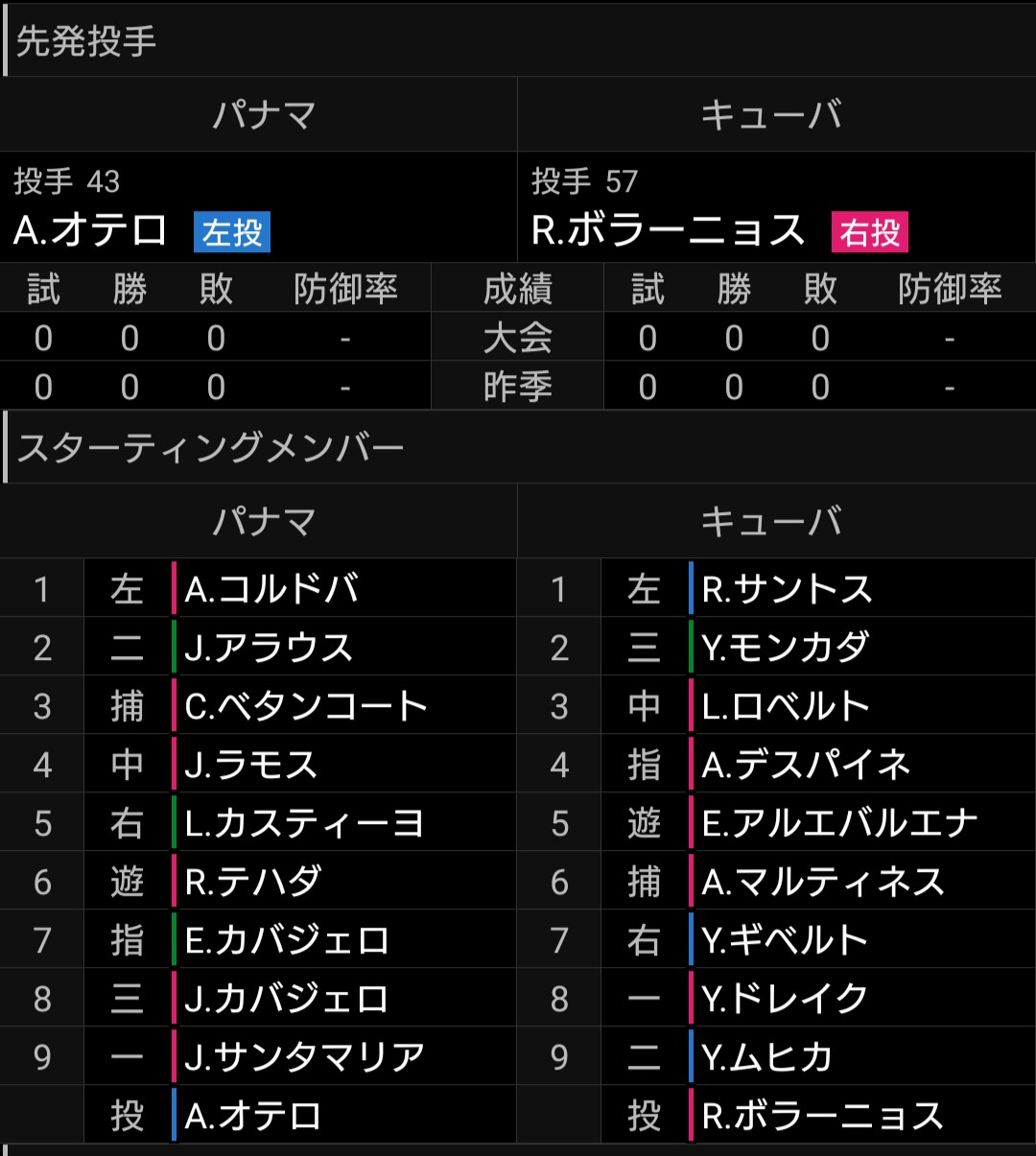Open C.ベタンコート player page
Viewport: 1036px width, 1156px height.
pyautogui.click(x=306, y=706)
